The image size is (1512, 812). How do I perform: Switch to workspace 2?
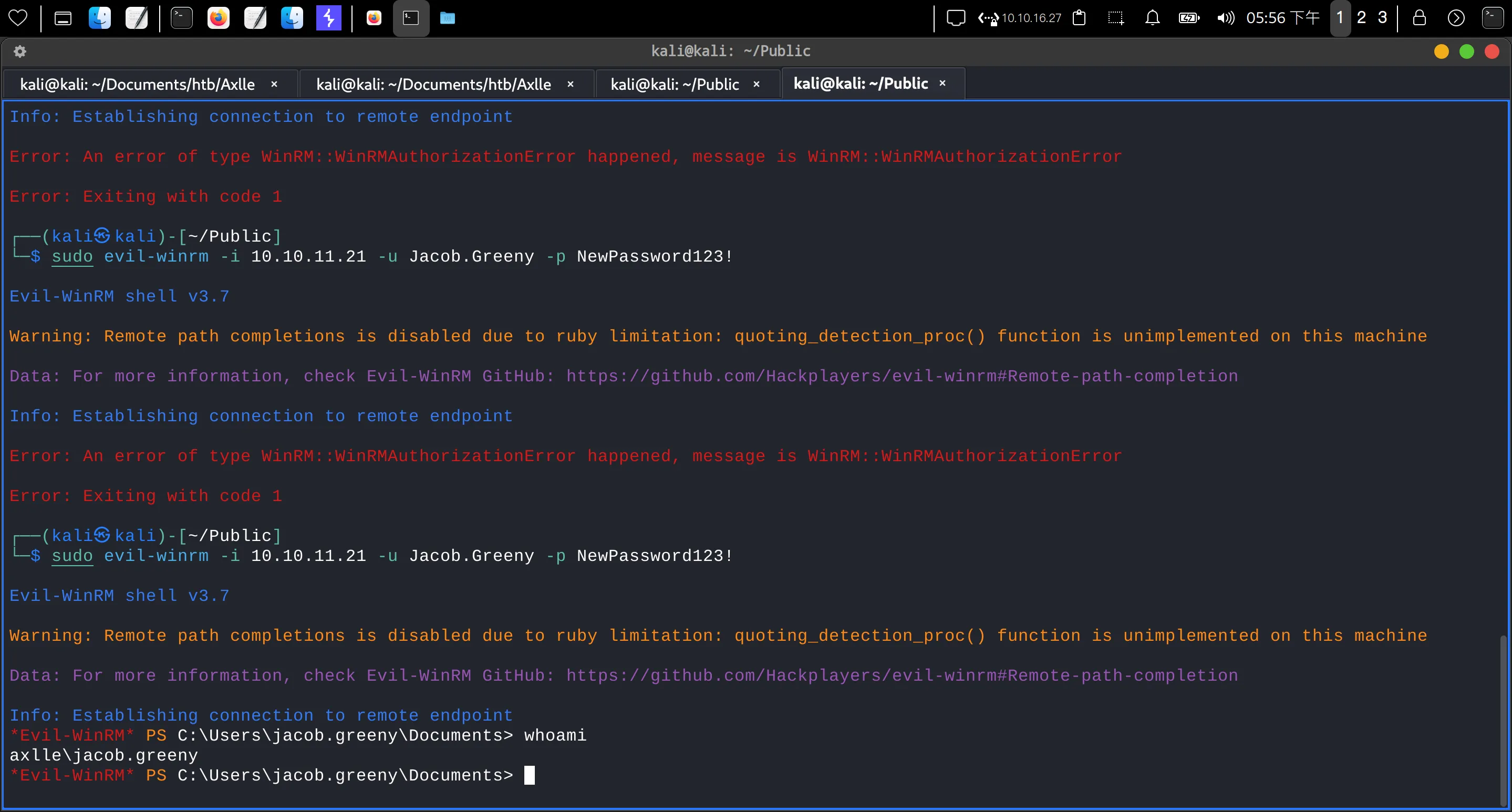(1361, 18)
